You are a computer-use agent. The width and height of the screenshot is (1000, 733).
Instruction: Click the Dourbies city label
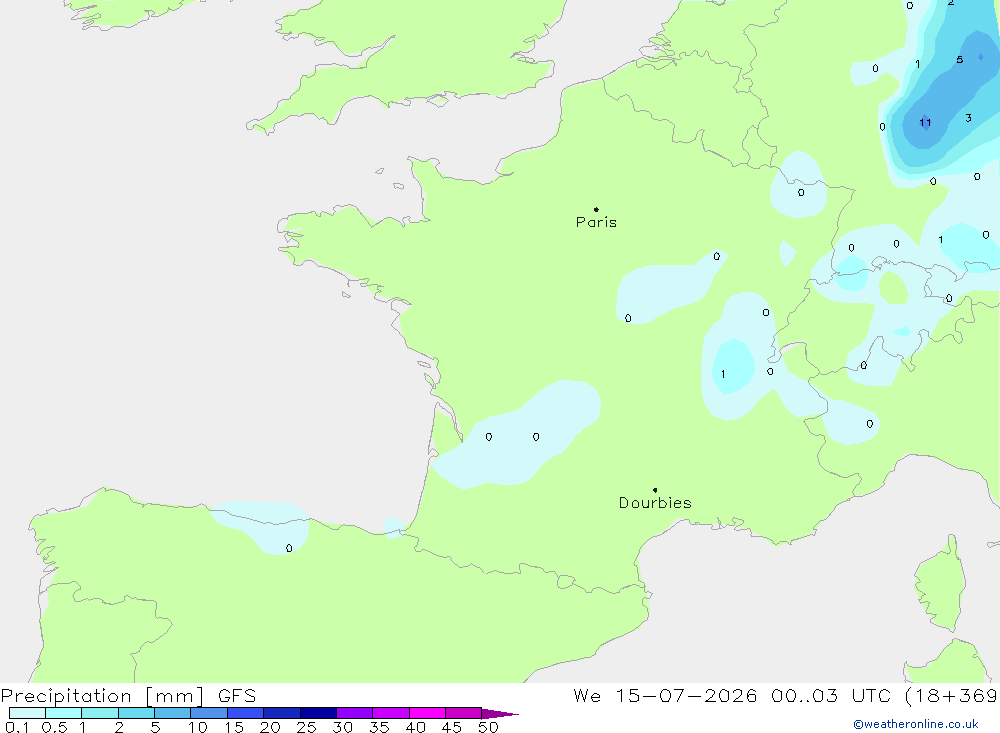click(x=655, y=503)
